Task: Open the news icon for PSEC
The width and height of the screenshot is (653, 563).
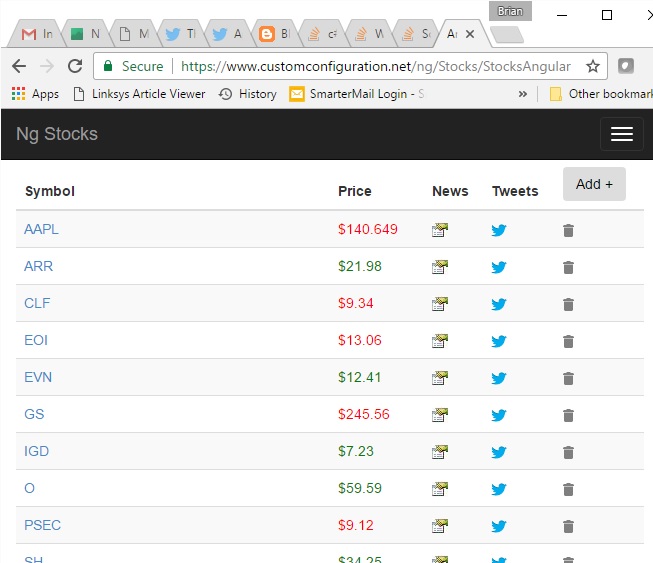Action: pyautogui.click(x=440, y=526)
